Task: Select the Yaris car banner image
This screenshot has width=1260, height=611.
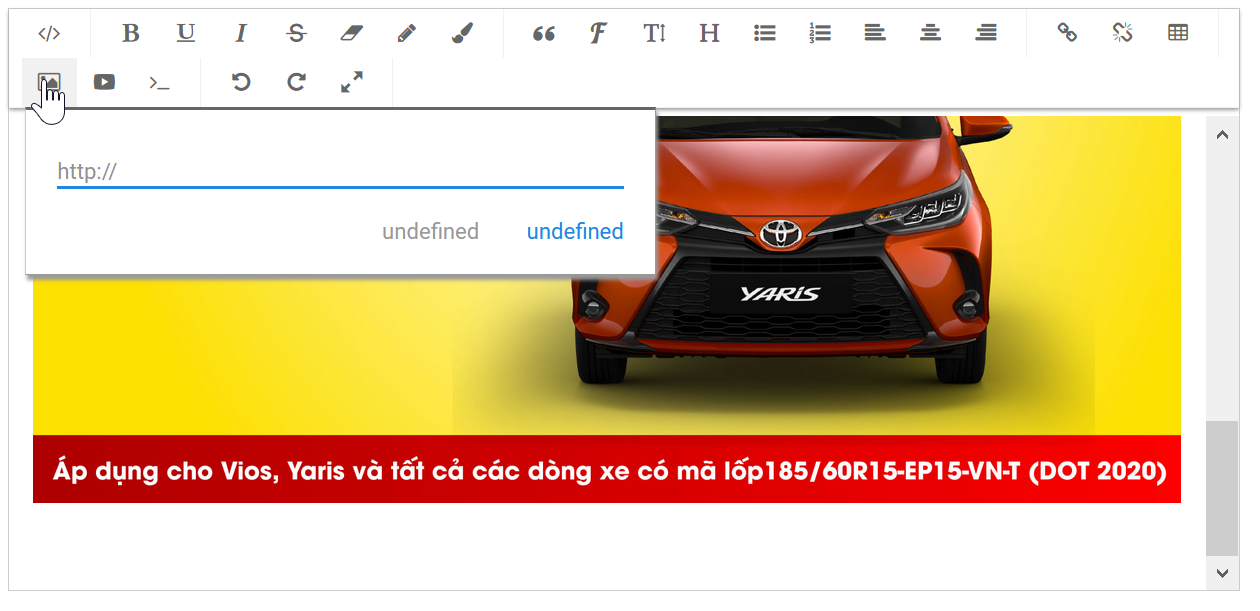Action: [607, 309]
